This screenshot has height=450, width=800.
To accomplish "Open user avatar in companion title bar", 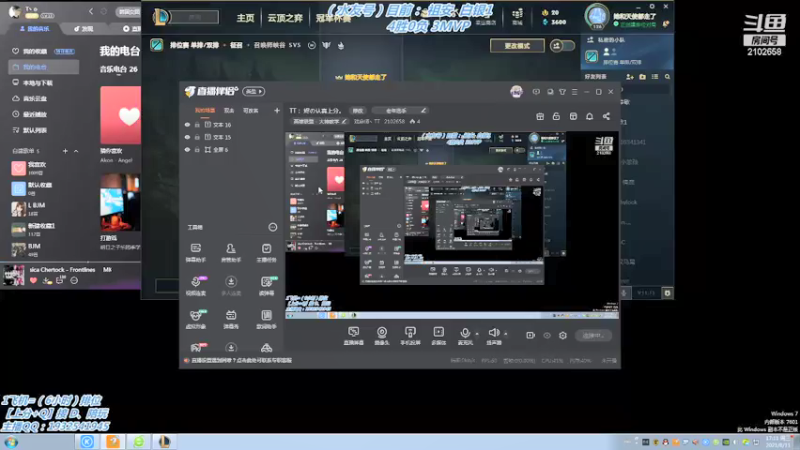I will coord(516,91).
